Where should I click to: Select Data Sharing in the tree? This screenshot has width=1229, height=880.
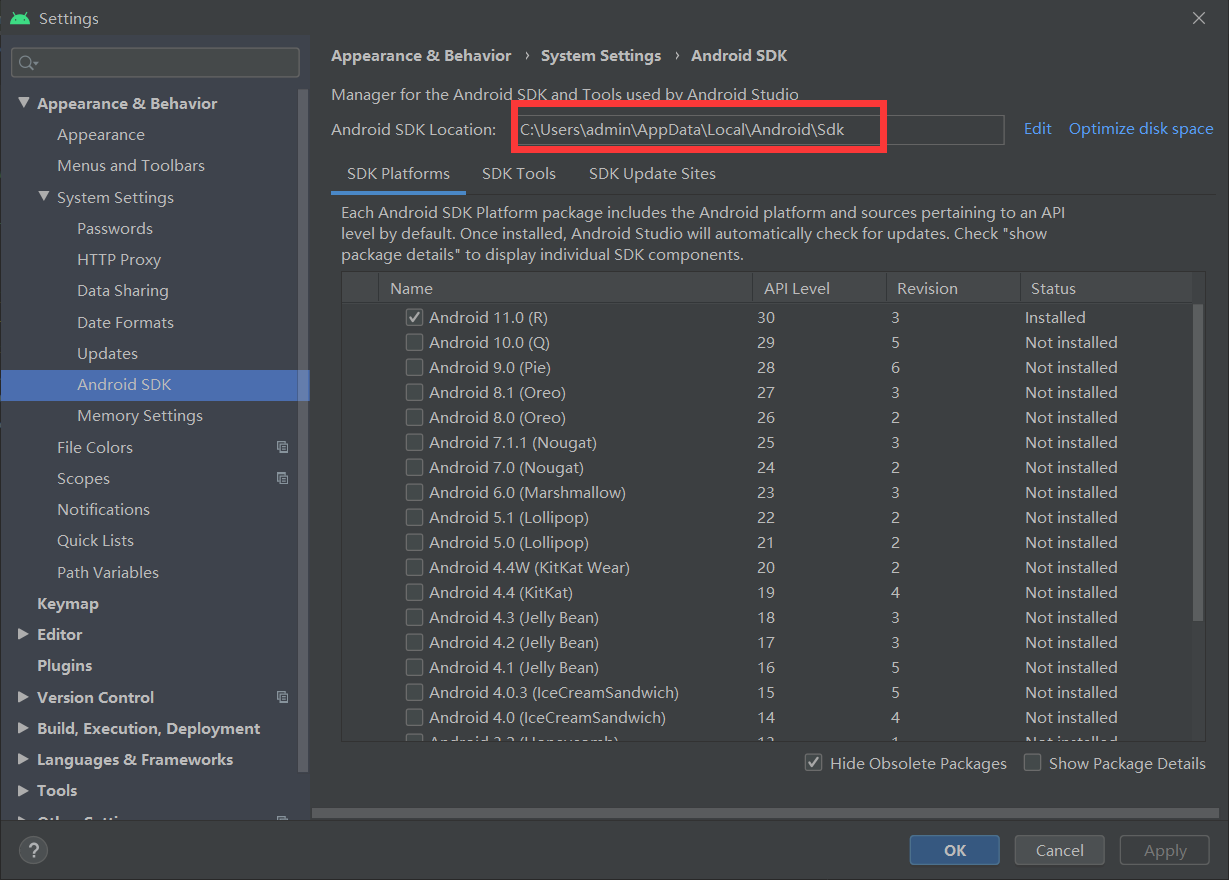pos(123,290)
